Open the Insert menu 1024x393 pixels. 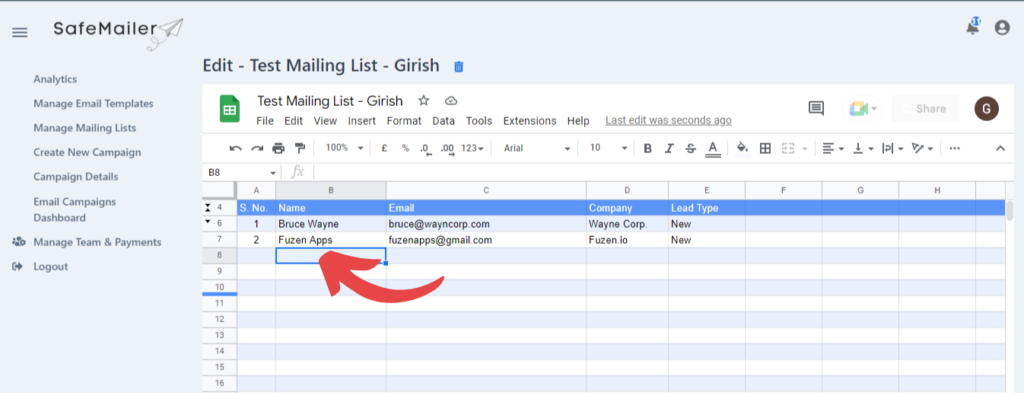362,121
